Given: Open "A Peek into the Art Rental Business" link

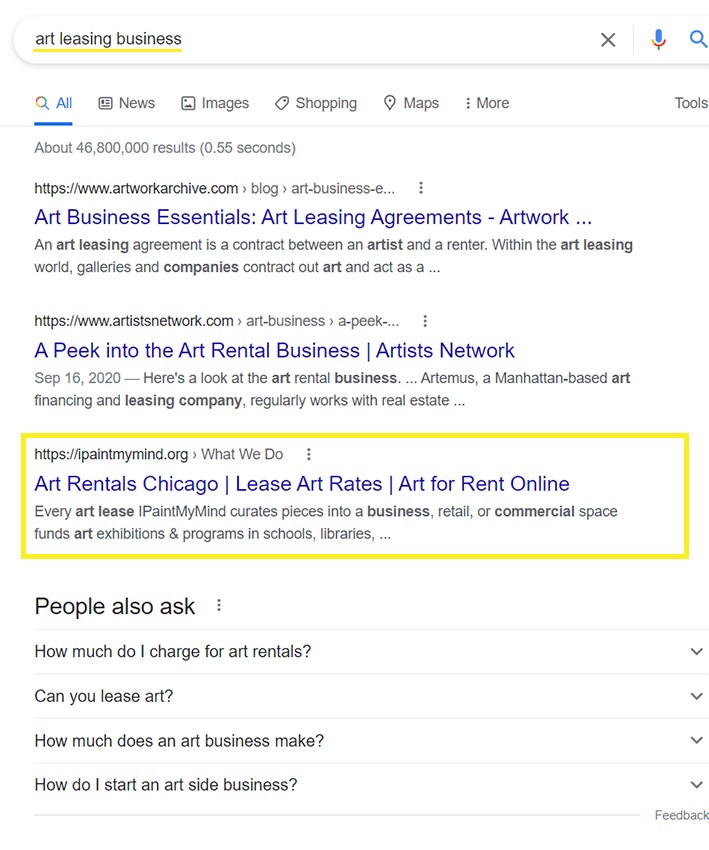Looking at the screenshot, I should tap(274, 350).
